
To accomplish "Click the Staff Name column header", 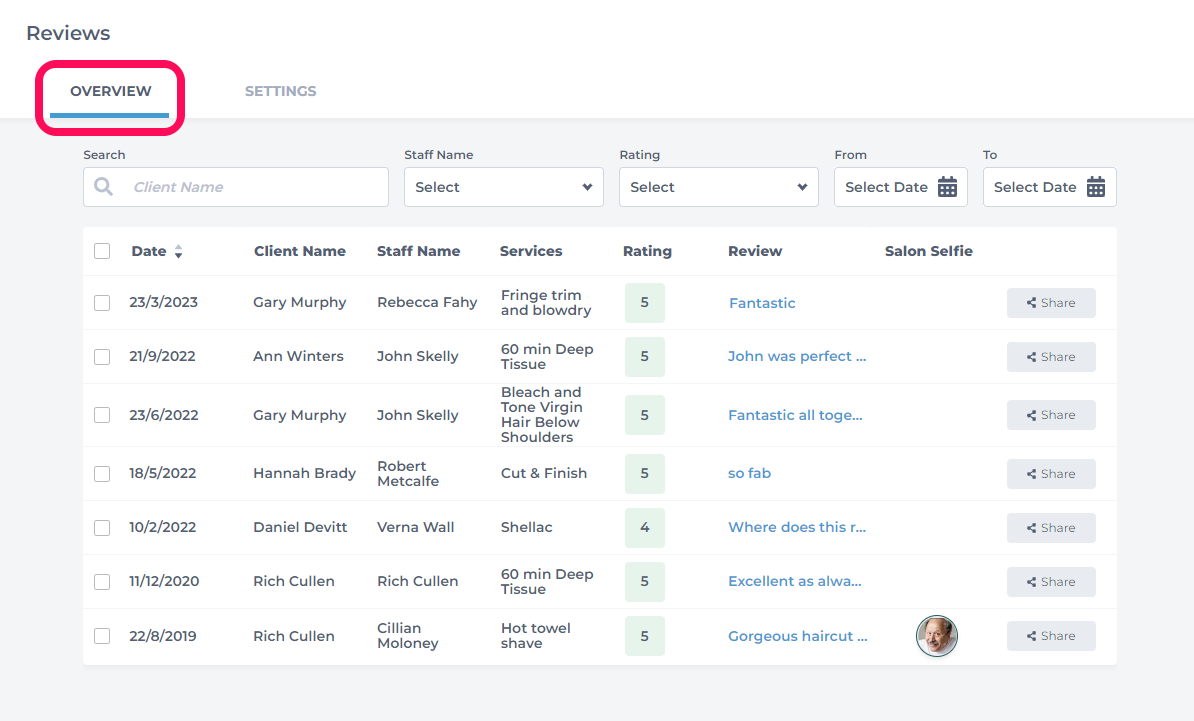I will pos(418,251).
